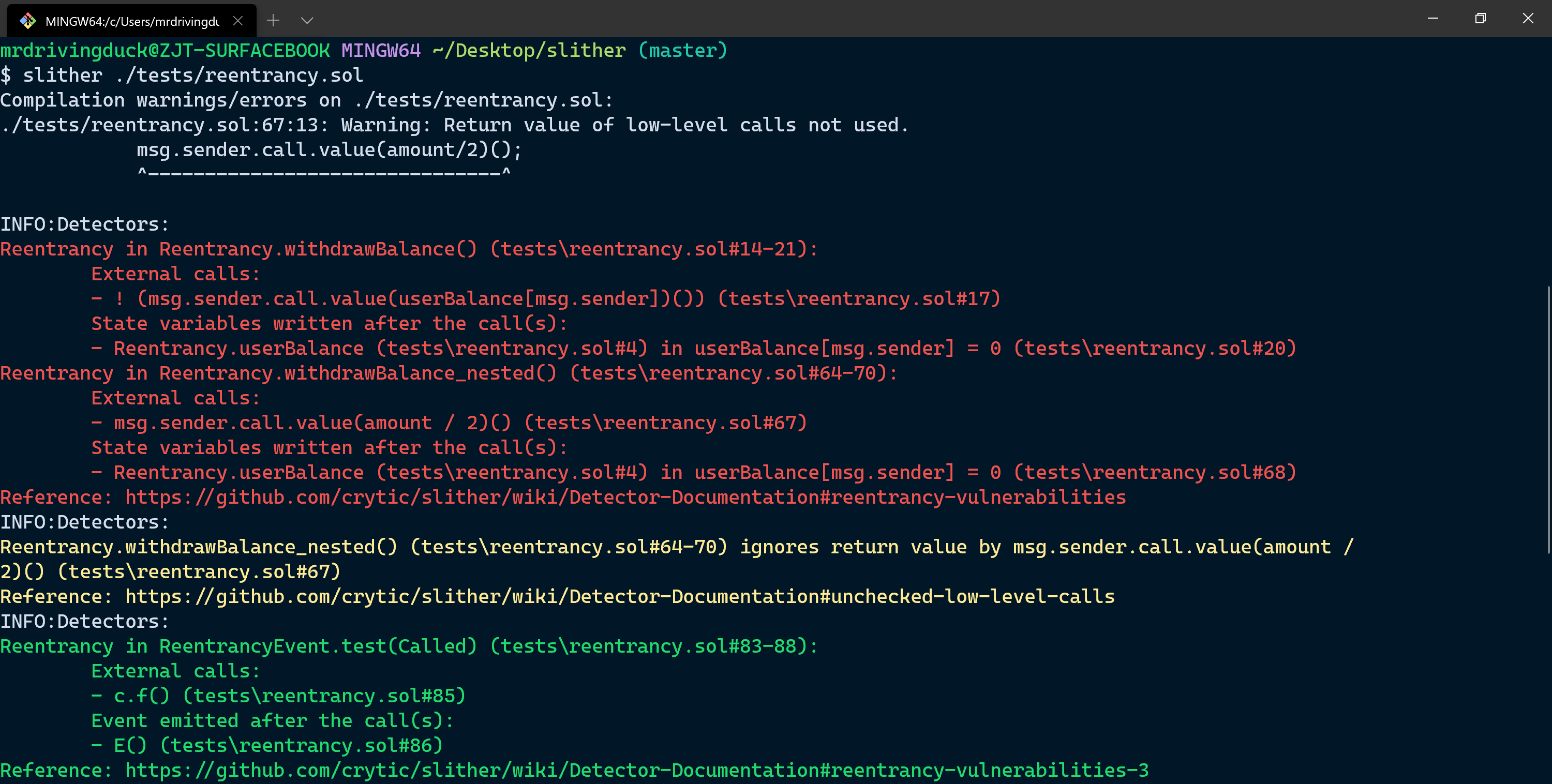Image resolution: width=1552 pixels, height=784 pixels.
Task: Click 'Reentrancy in Reentrancy.withdrawBalance()' line
Action: click(x=409, y=249)
